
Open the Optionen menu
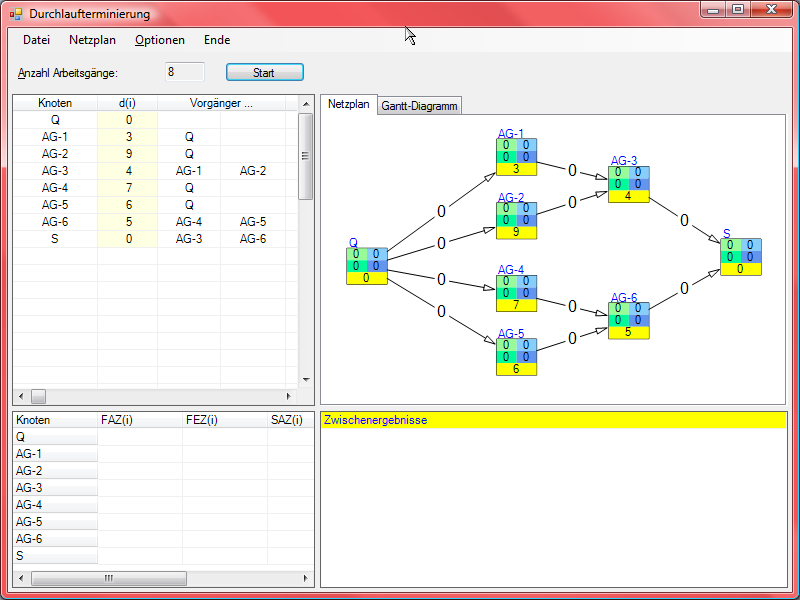(x=160, y=40)
